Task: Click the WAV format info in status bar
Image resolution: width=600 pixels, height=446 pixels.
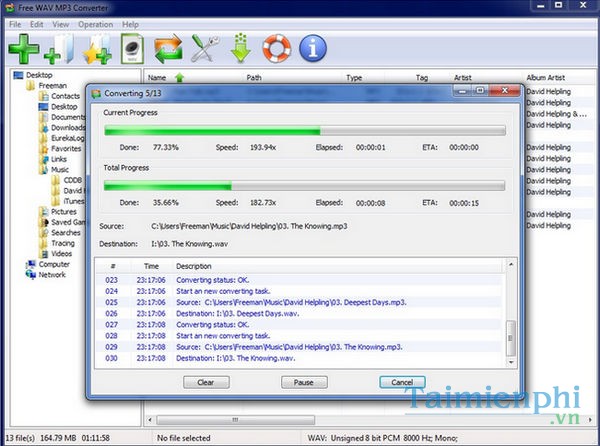Action: [x=383, y=438]
